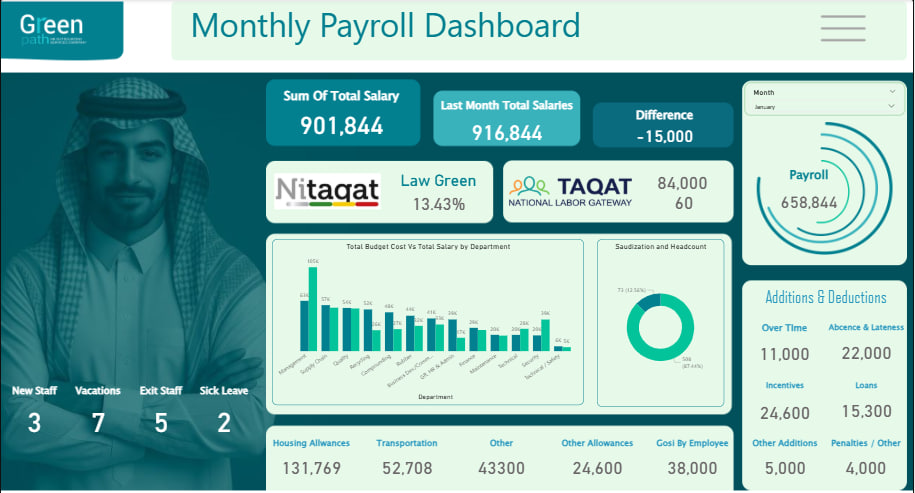Click the New Staff count 3

point(34,423)
